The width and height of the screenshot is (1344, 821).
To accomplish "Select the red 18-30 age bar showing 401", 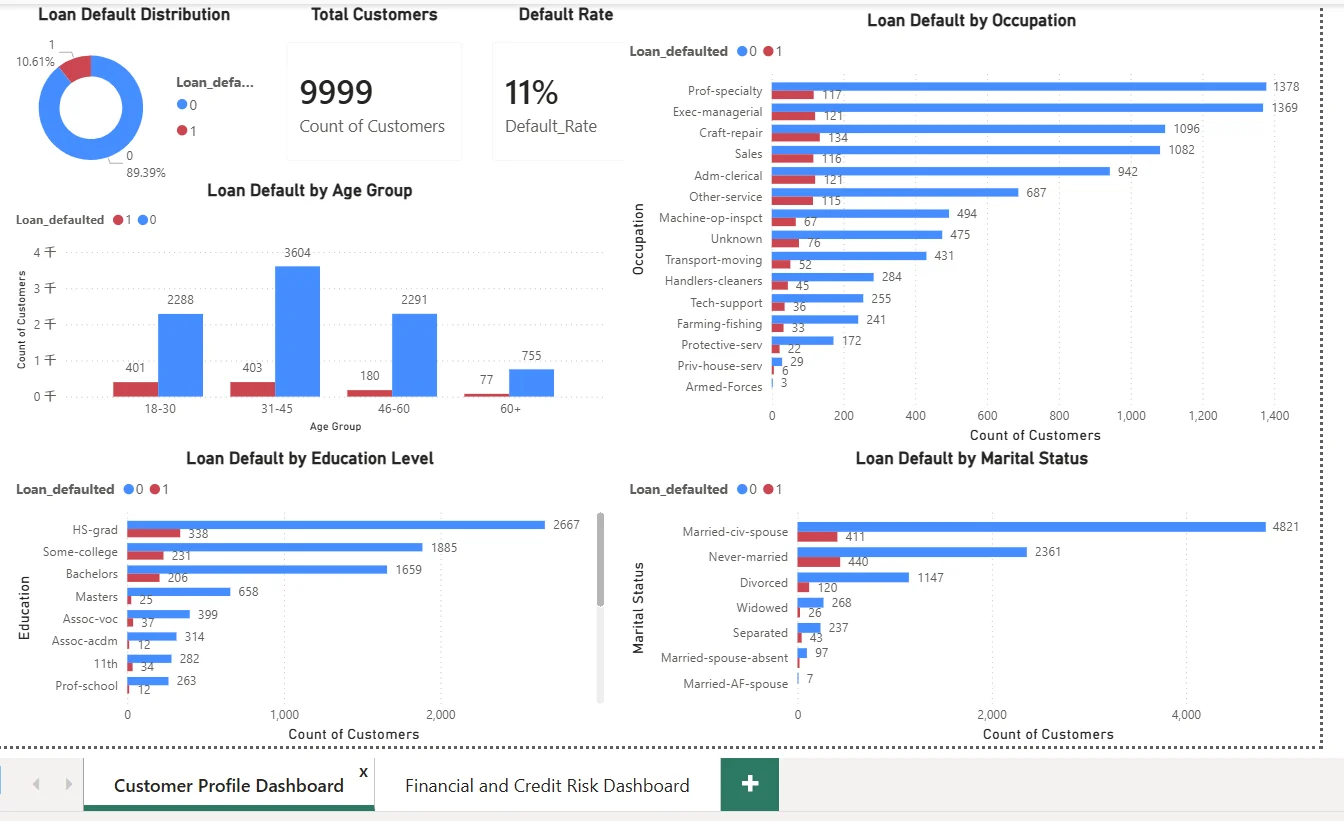I will [135, 389].
